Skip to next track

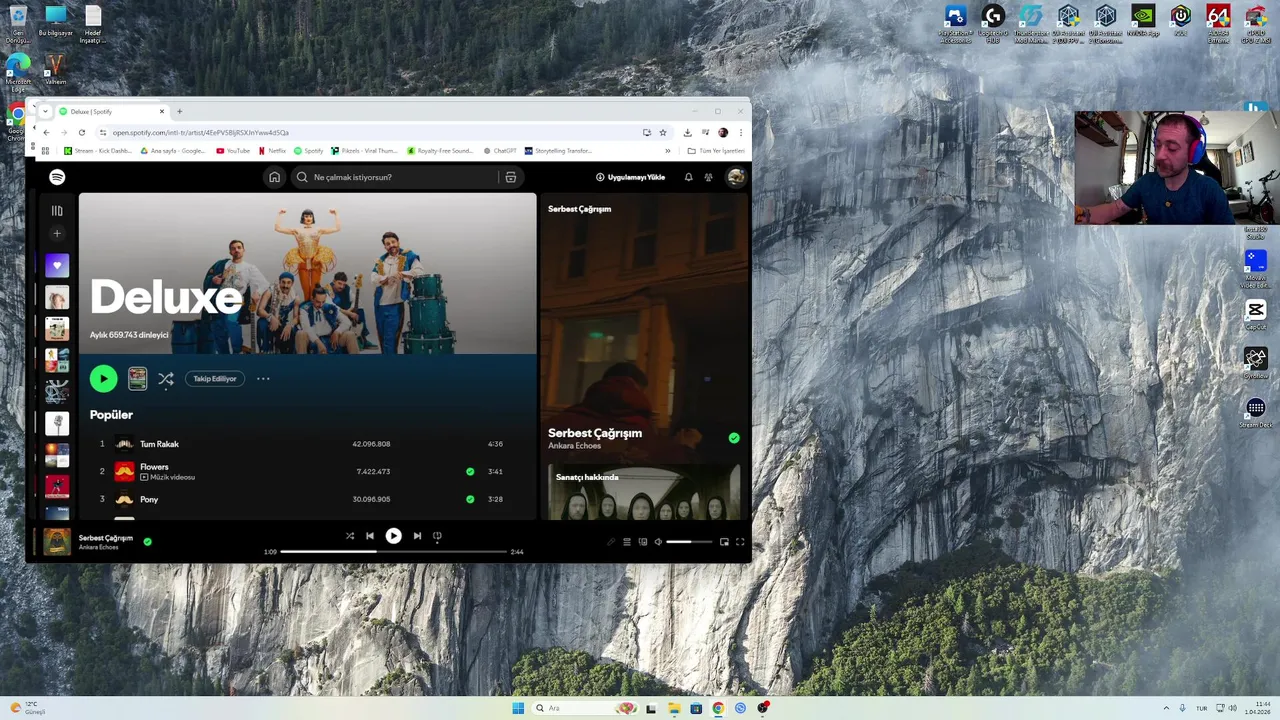(x=417, y=536)
